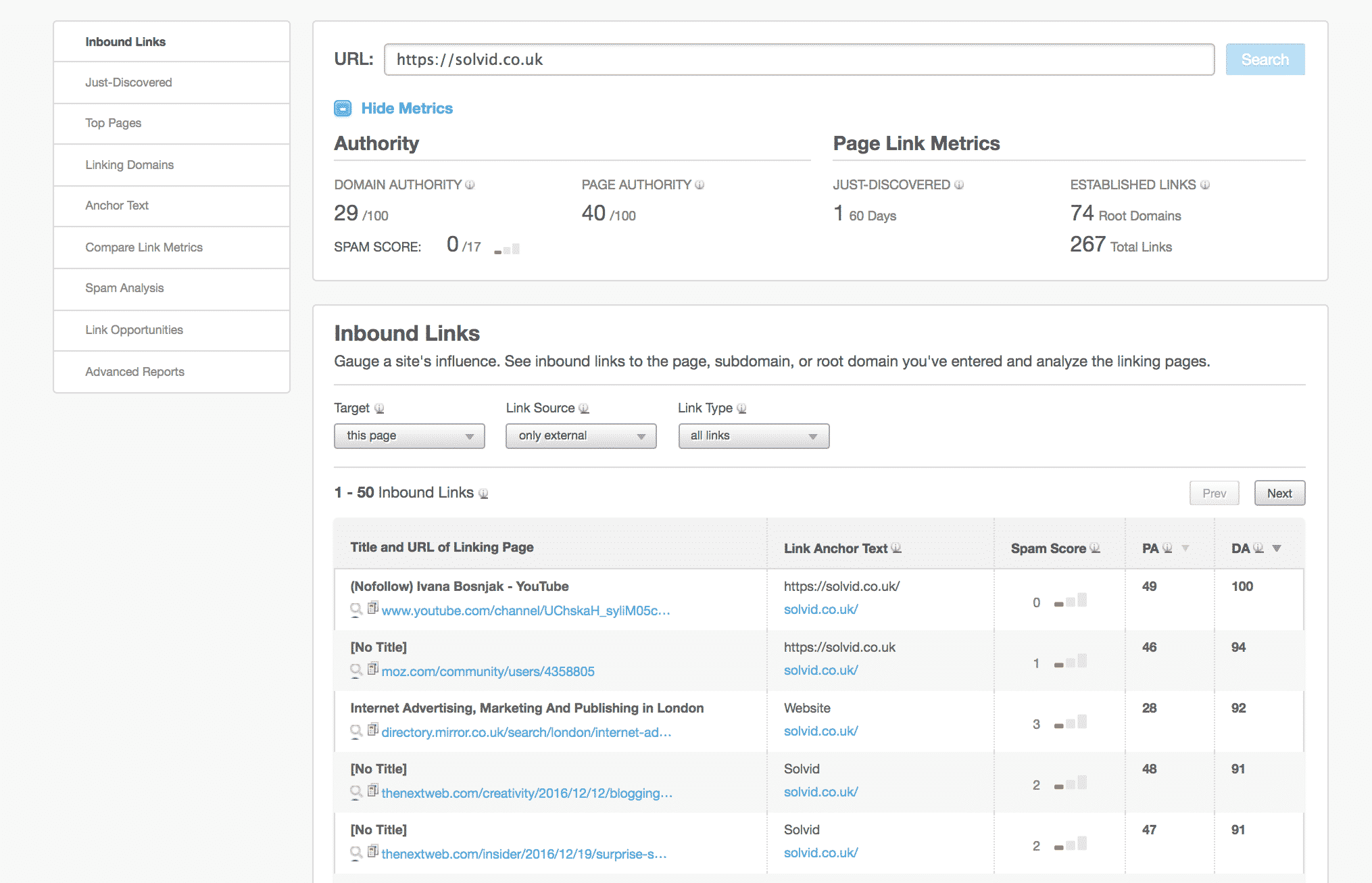
Task: Click page icon in thenextweb insider row
Action: coord(372,852)
